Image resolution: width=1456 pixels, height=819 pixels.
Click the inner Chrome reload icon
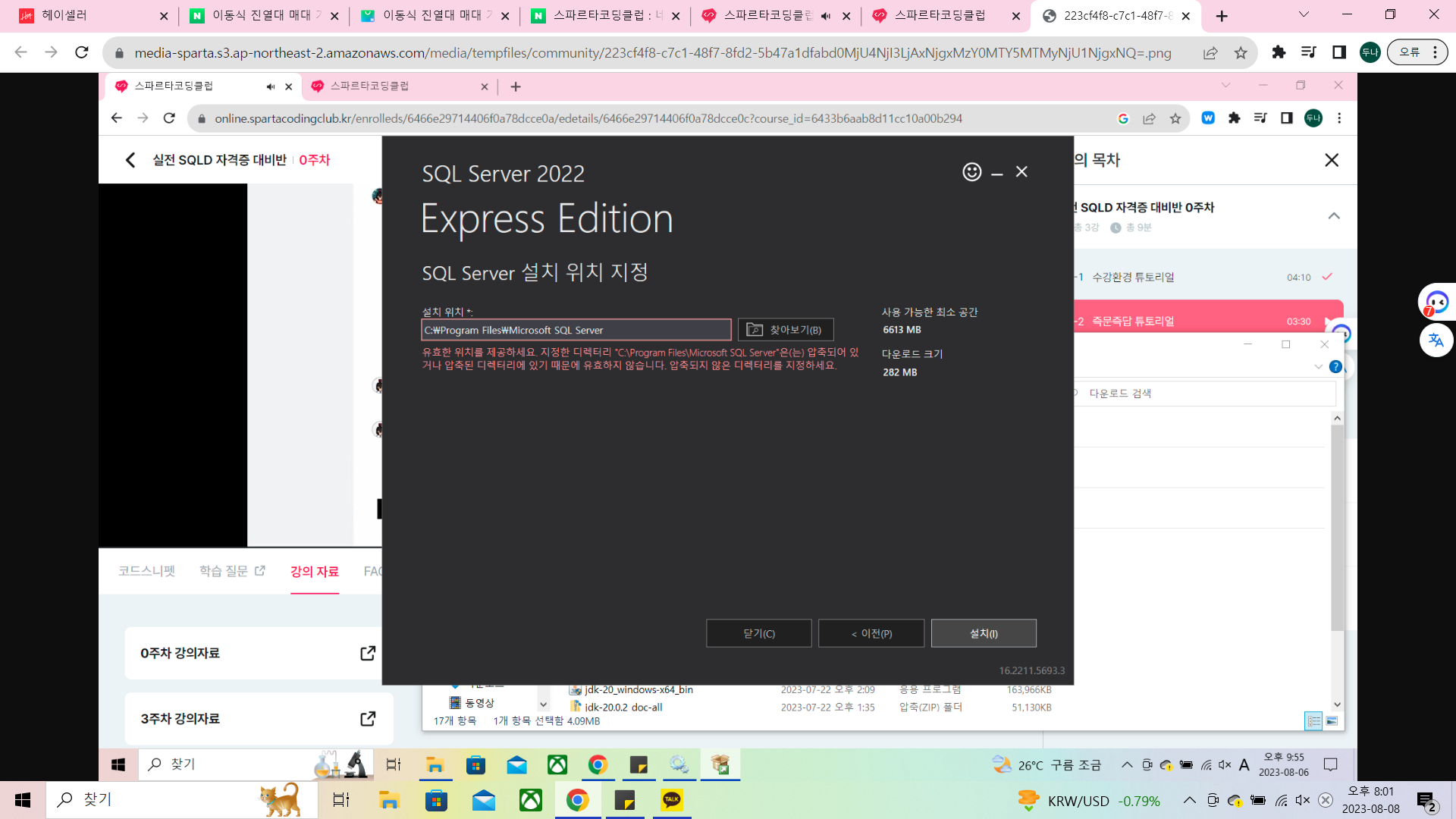click(x=169, y=118)
